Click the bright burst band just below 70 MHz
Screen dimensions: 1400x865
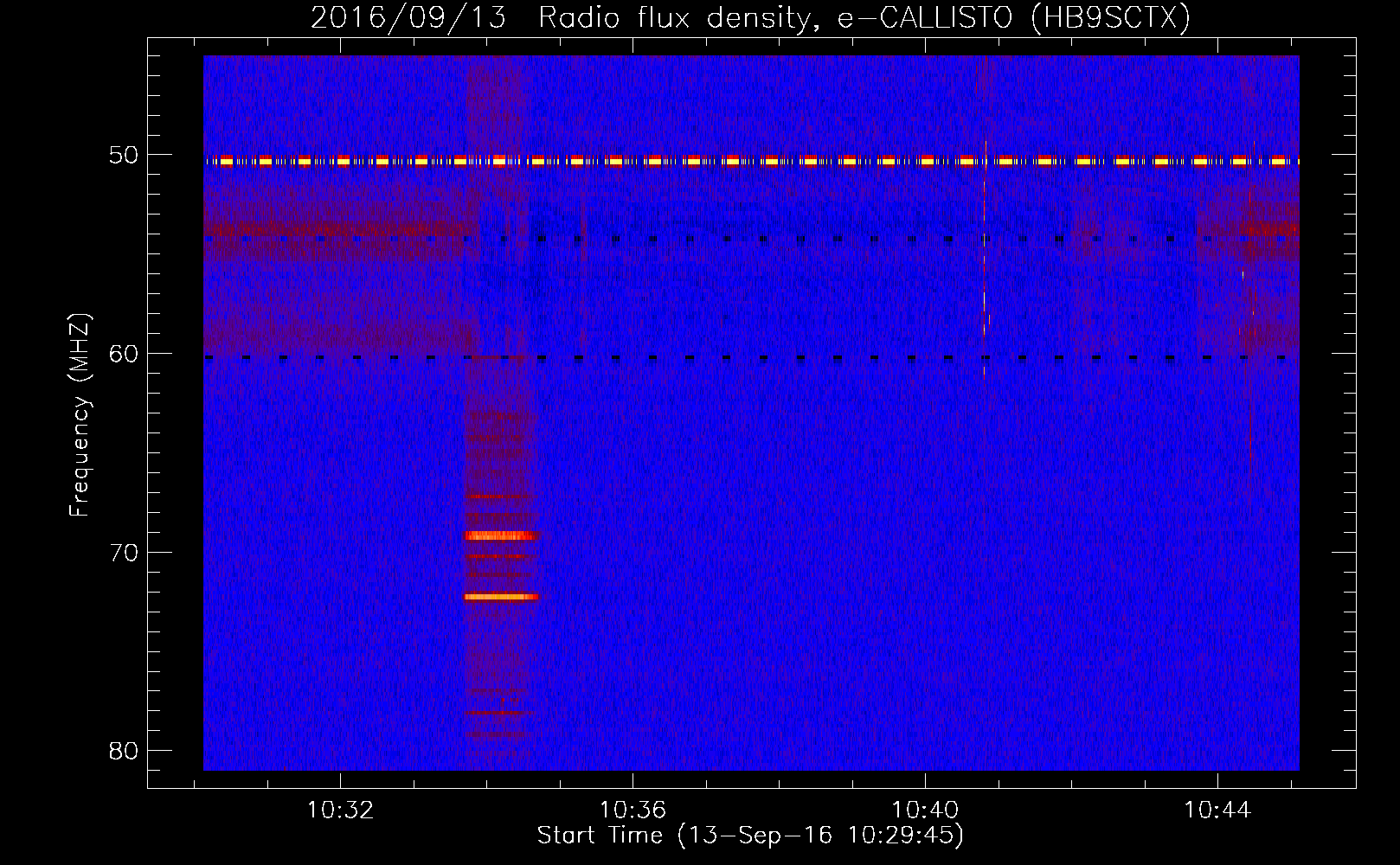tap(501, 535)
